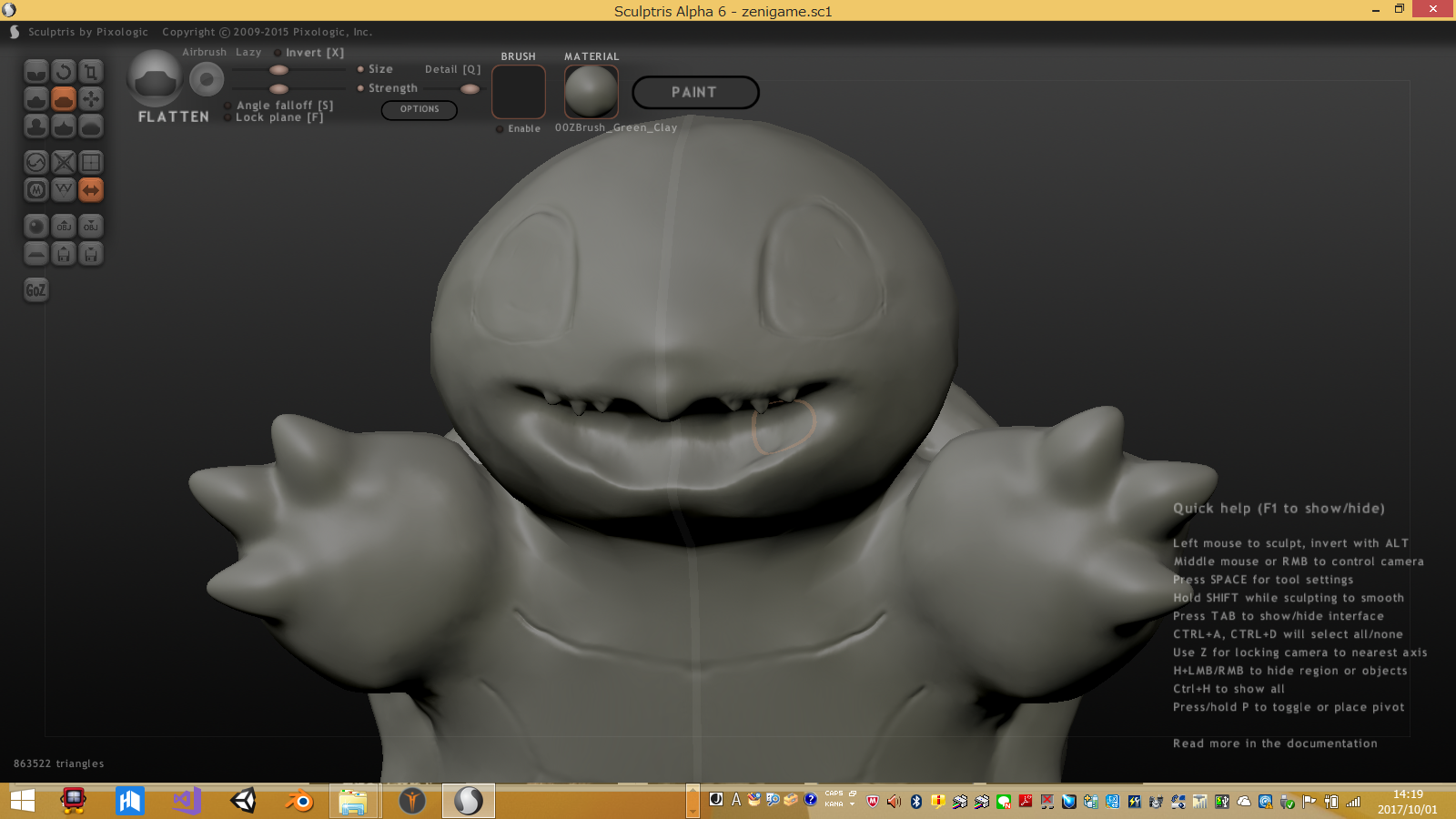The image size is (1456, 819).
Task: Click the New sphere icon
Action: (x=36, y=227)
